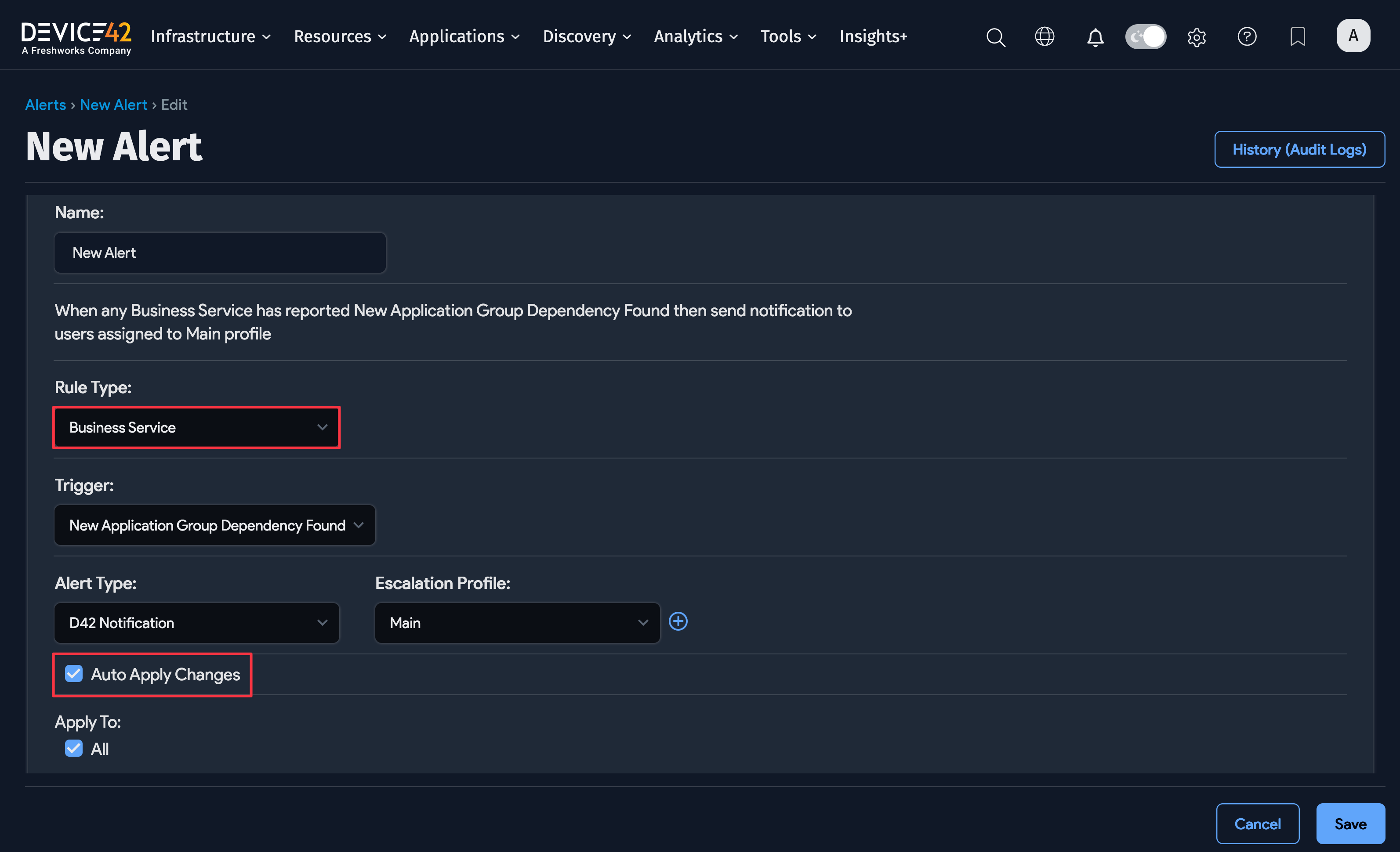Click the globe language icon
The width and height of the screenshot is (1400, 852).
tap(1045, 36)
